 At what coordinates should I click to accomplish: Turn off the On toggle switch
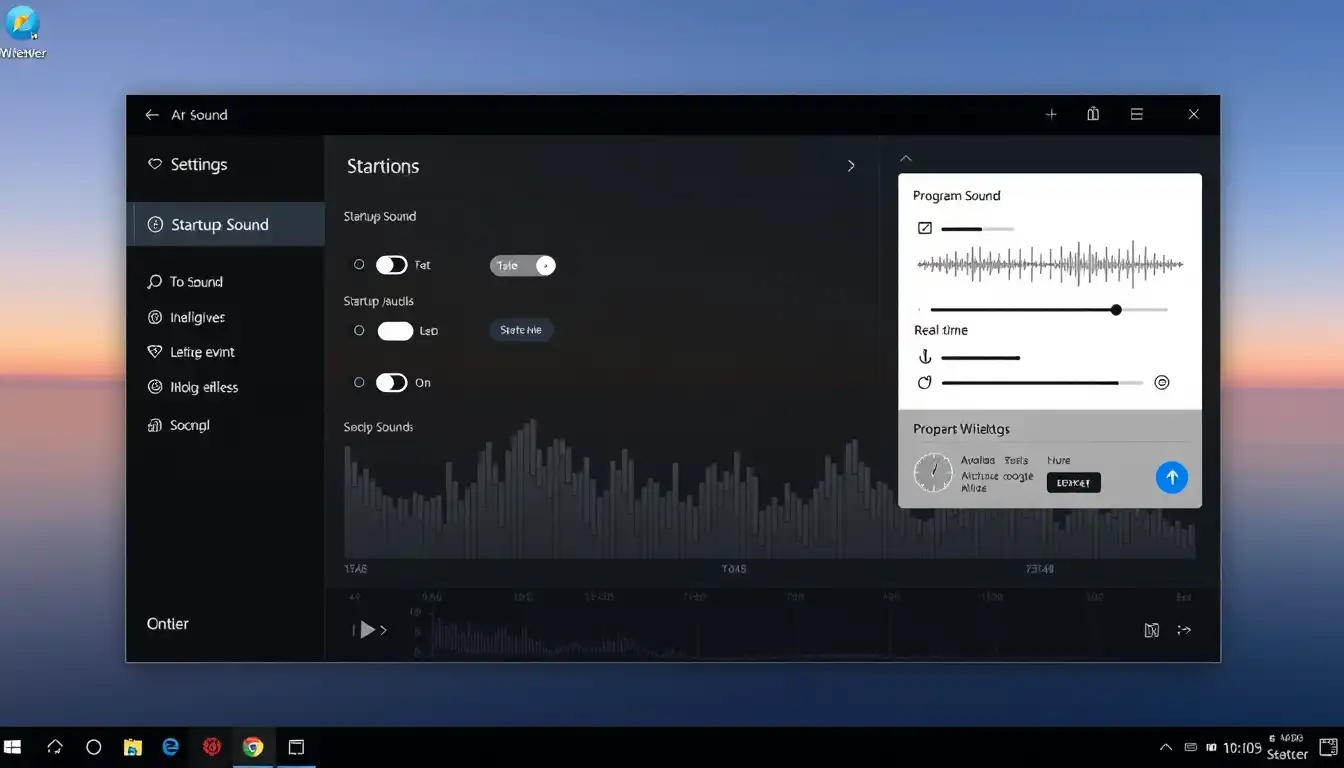pos(391,383)
